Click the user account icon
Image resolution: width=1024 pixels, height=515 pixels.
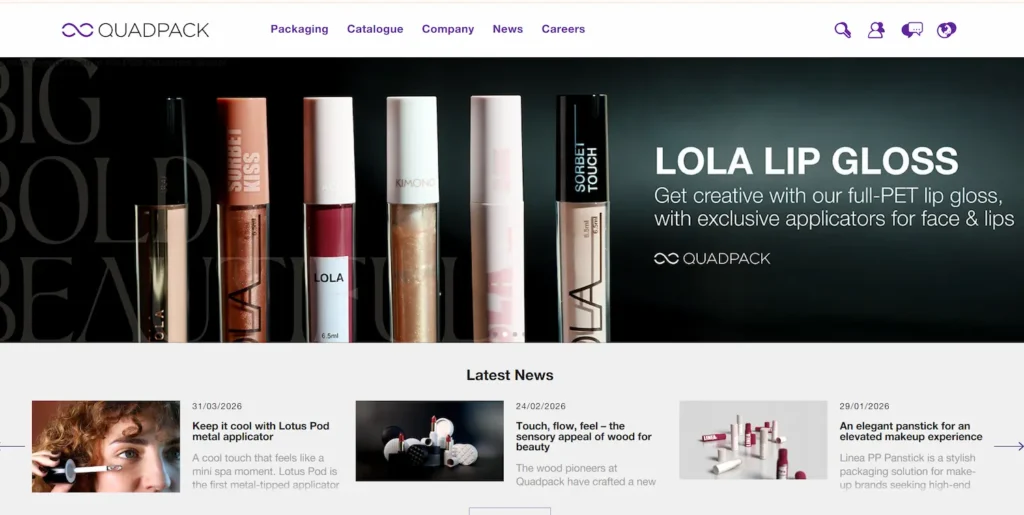[876, 30]
